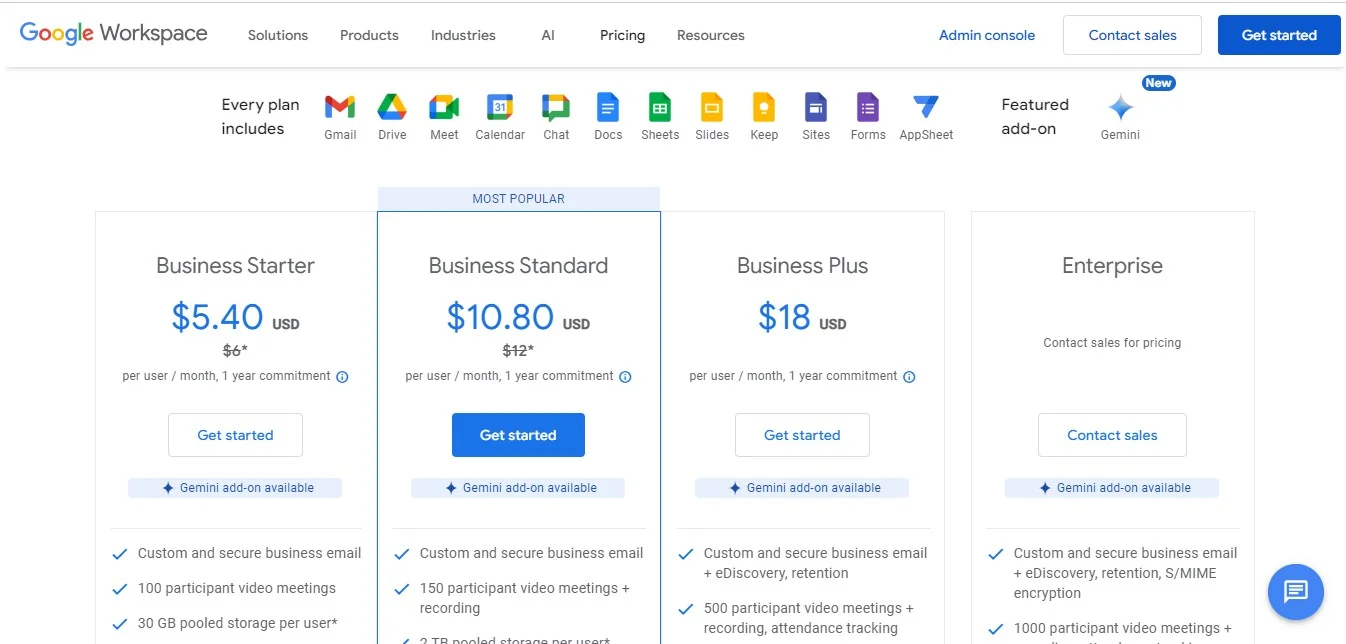Open the Industries menu
The height and width of the screenshot is (644, 1346).
coord(463,35)
